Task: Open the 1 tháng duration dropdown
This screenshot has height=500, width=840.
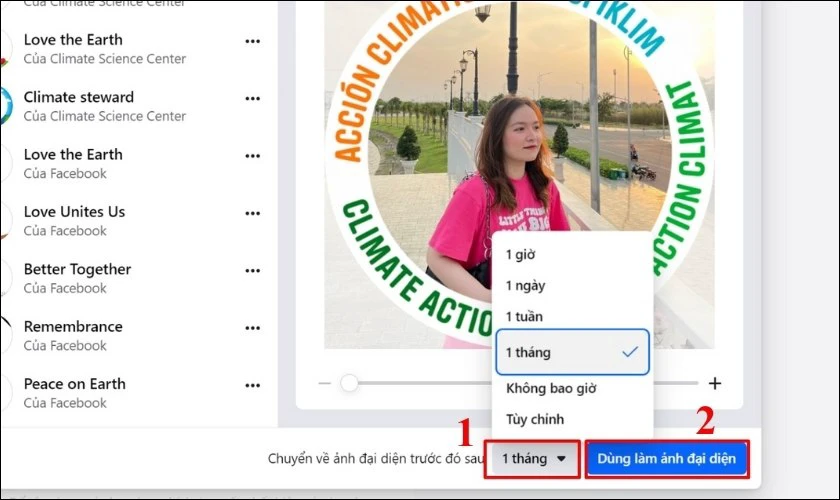Action: click(533, 459)
